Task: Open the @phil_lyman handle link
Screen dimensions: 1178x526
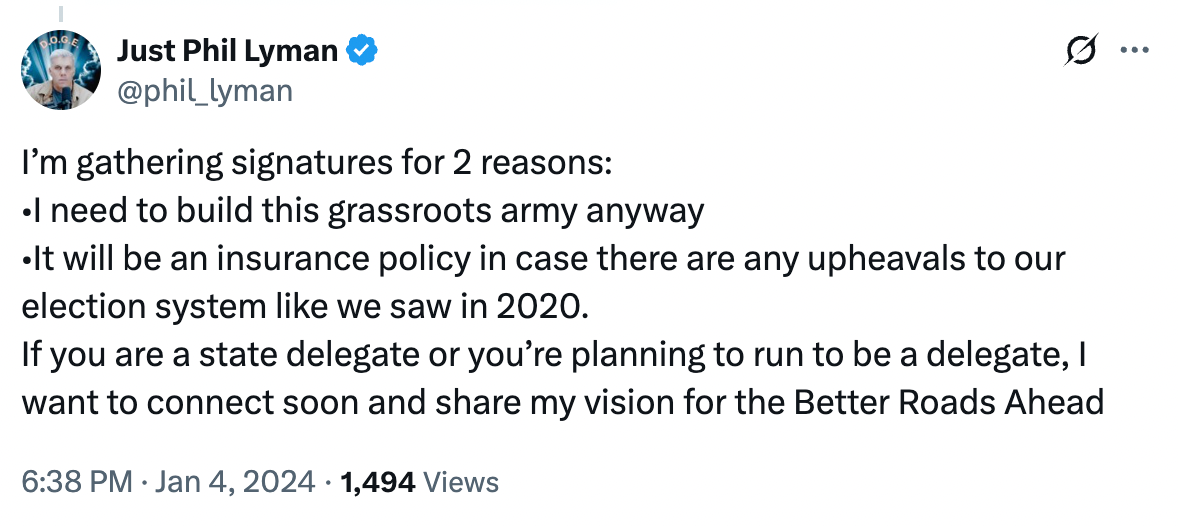Action: [204, 91]
